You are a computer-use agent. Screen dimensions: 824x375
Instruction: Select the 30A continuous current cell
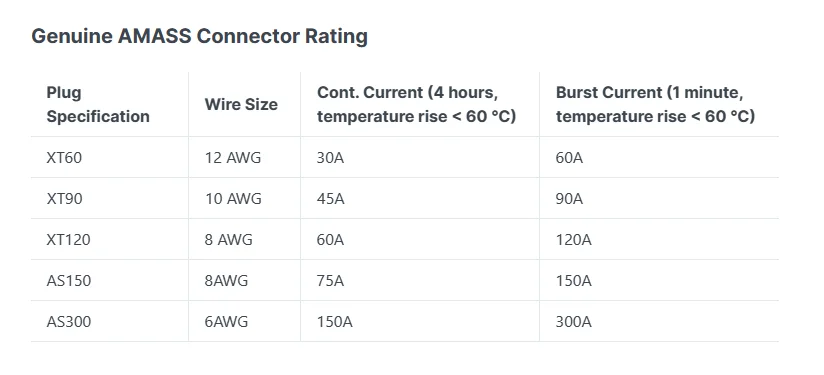tap(331, 158)
